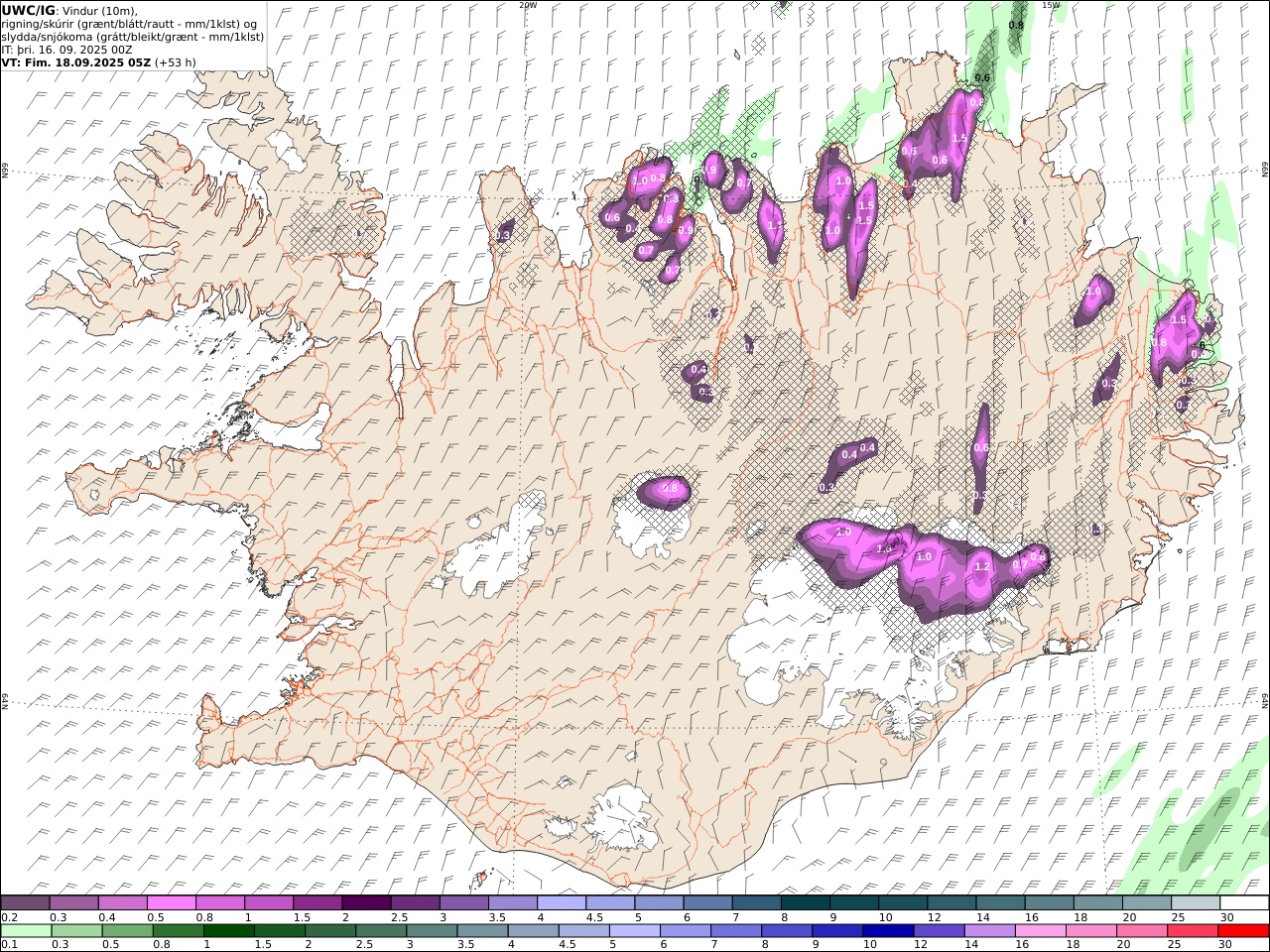Image resolution: width=1270 pixels, height=952 pixels.
Task: Click the 'rigning/skúrir' legend description line
Action: (x=129, y=24)
